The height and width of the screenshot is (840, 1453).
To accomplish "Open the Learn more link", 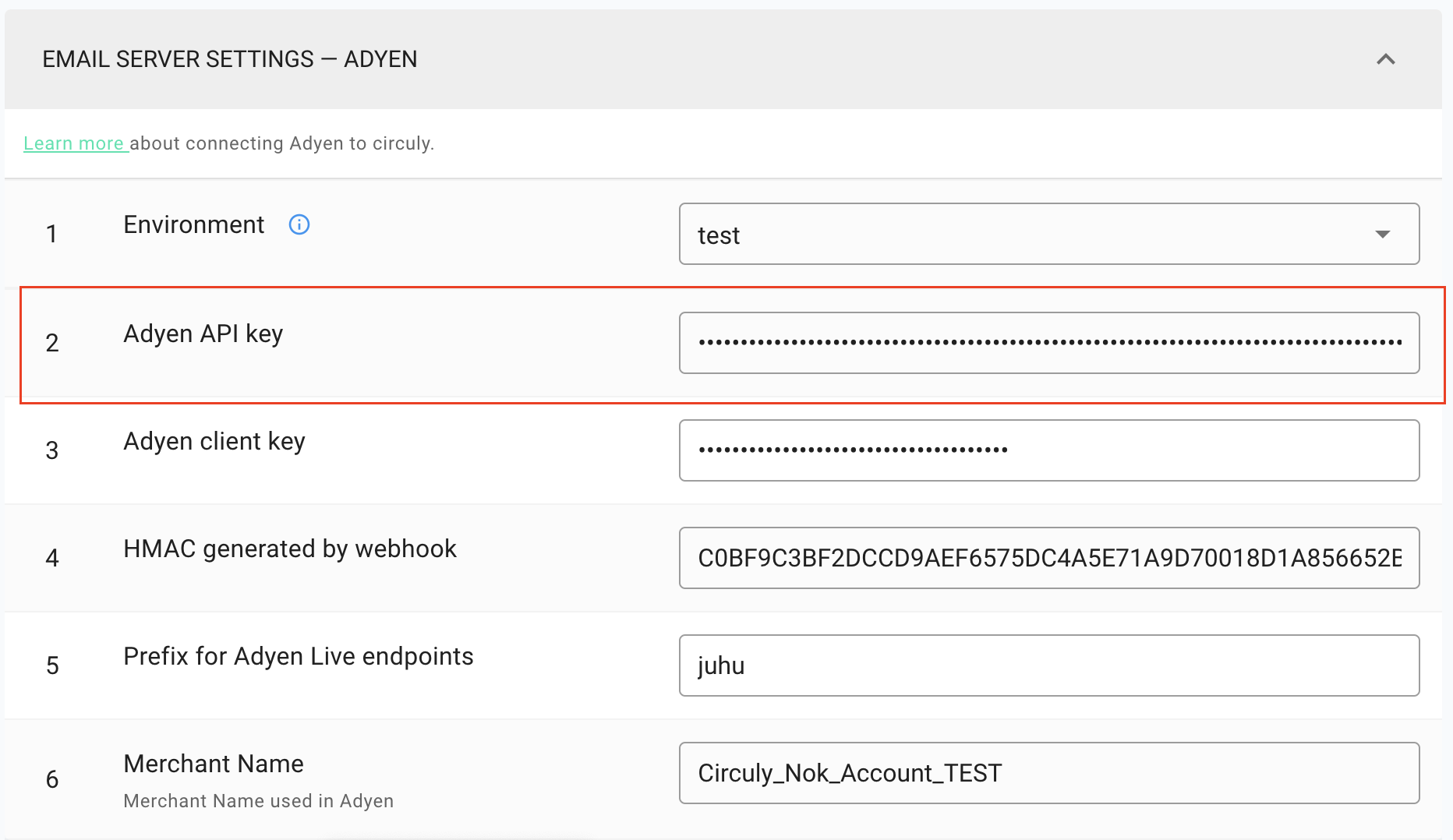I will point(76,143).
